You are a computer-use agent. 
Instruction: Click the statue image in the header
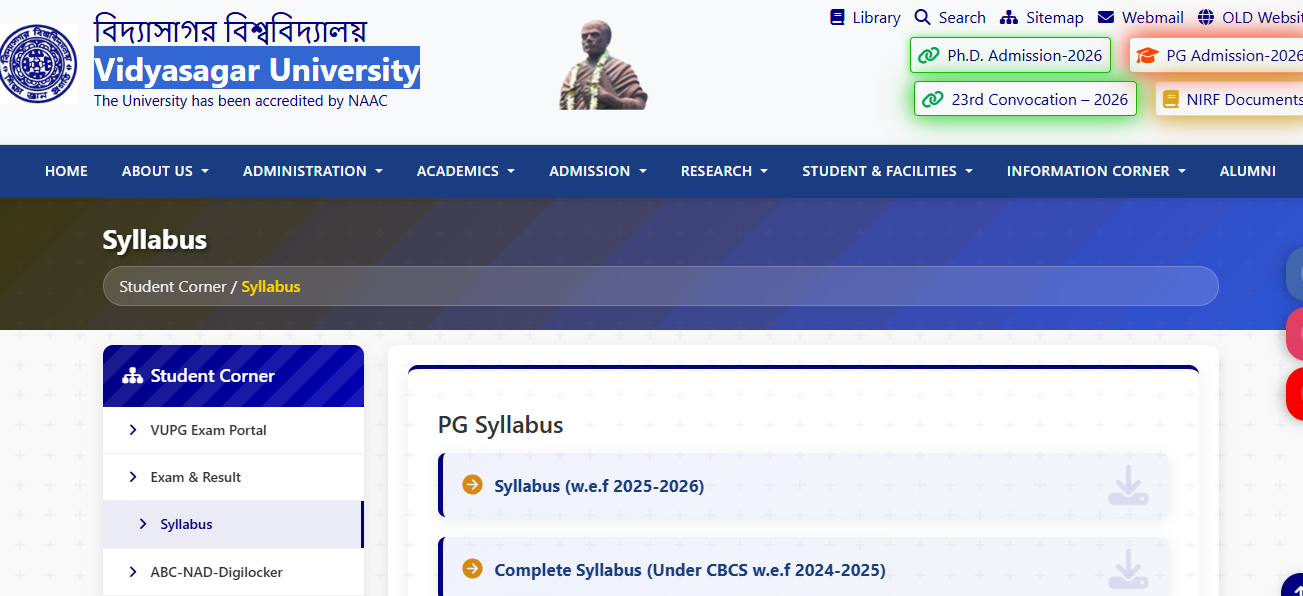[x=603, y=65]
